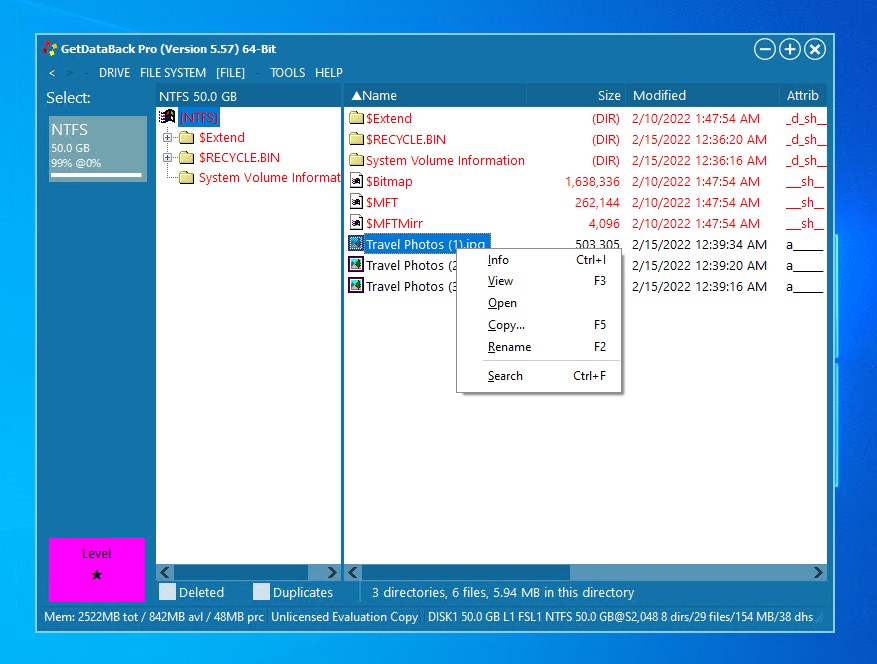Expand the $RECYCLE.BIN tree node
This screenshot has width=877, height=664.
(168, 158)
